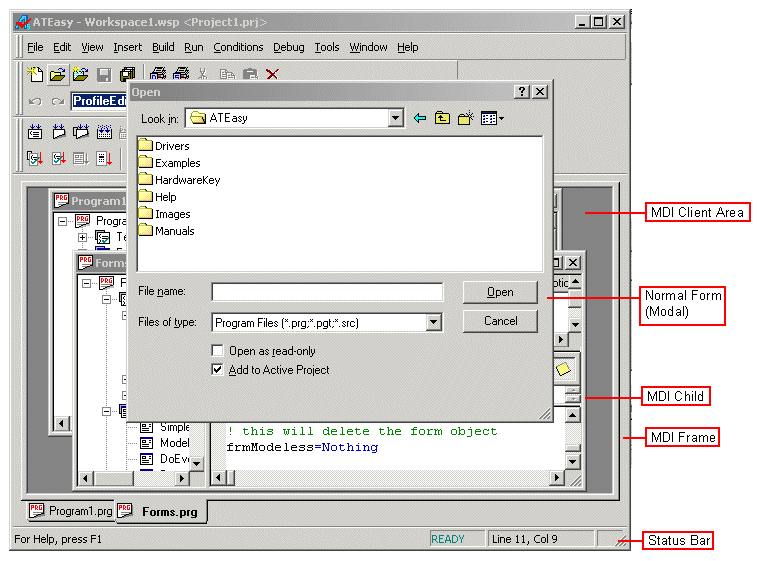This screenshot has height=561, width=758.
Task: Open the Insert menu
Action: [128, 47]
